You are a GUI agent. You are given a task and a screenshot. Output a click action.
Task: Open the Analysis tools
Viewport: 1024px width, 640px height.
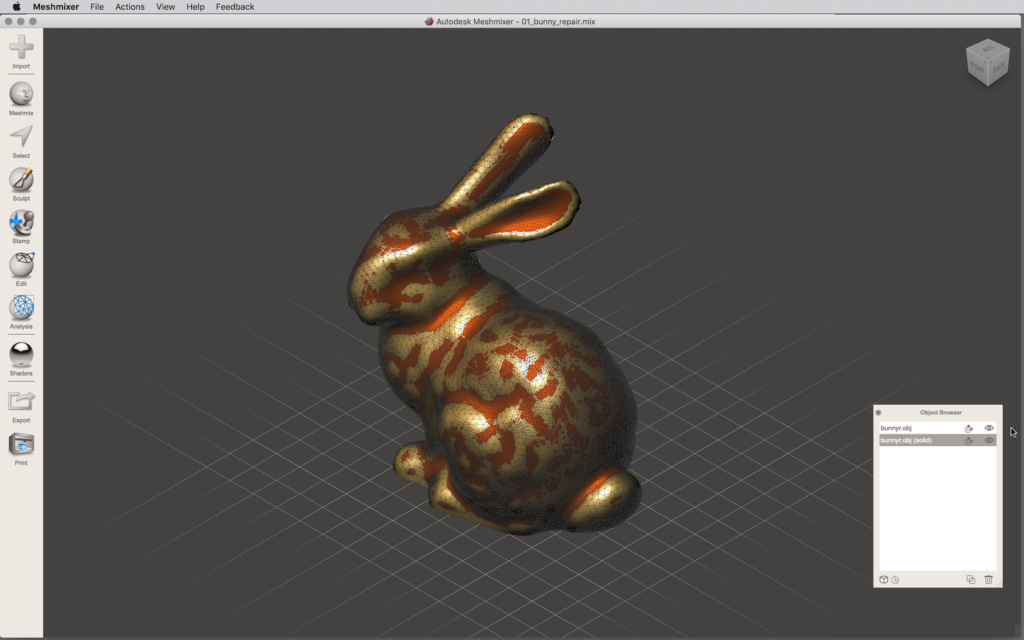click(x=21, y=309)
